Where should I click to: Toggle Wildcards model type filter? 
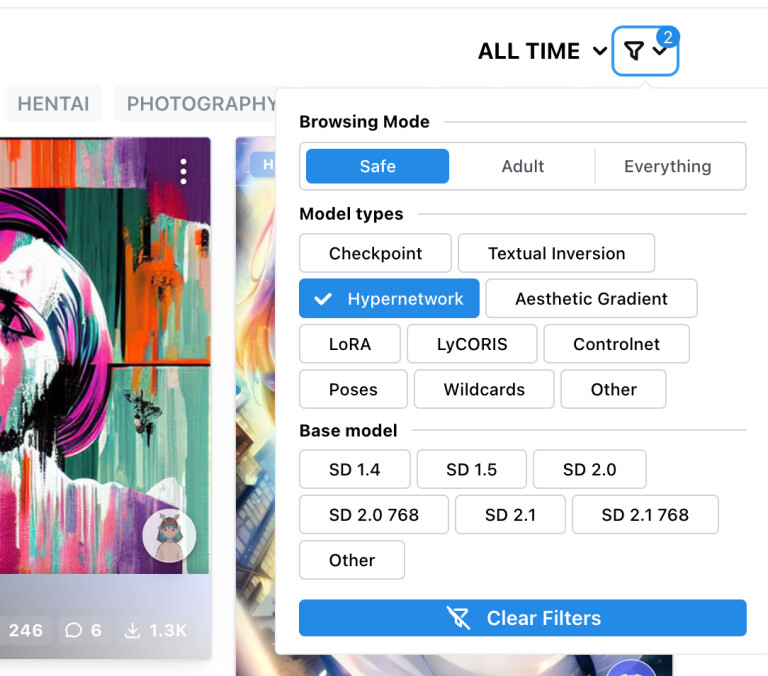(484, 389)
